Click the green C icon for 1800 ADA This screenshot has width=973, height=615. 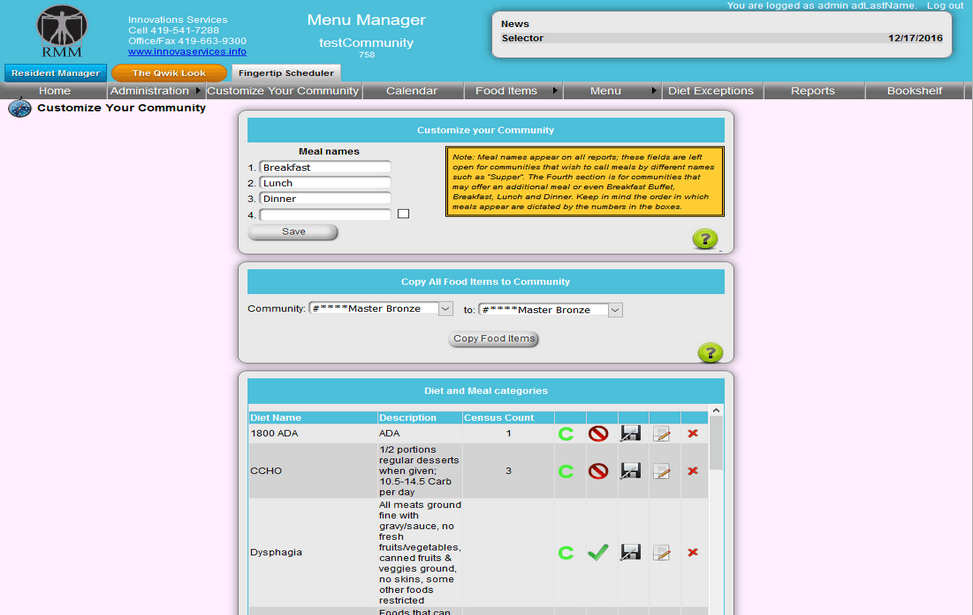[566, 433]
